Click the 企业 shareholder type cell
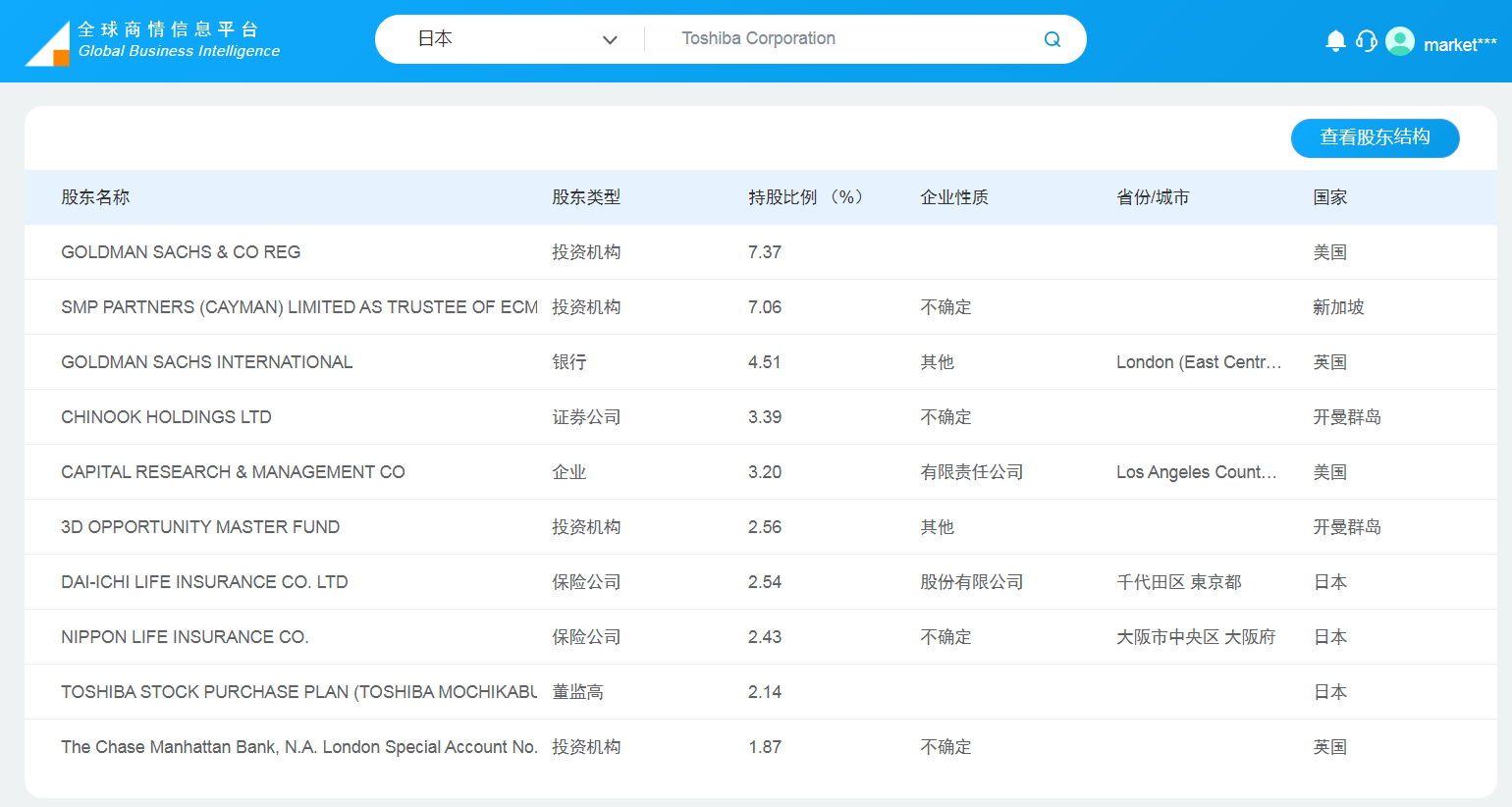The image size is (1512, 807). click(569, 472)
